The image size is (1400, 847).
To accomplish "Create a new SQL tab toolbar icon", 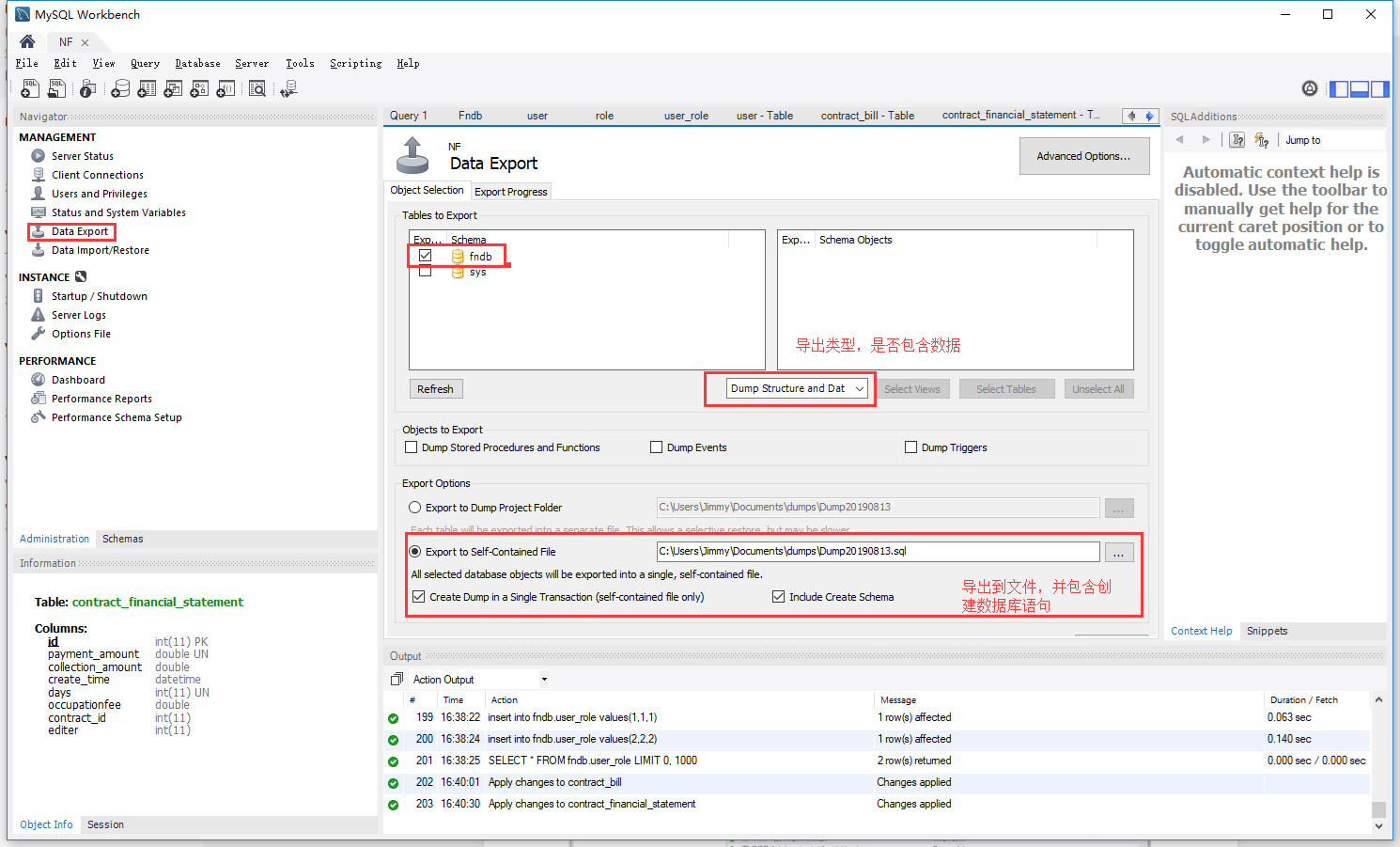I will pyautogui.click(x=30, y=88).
